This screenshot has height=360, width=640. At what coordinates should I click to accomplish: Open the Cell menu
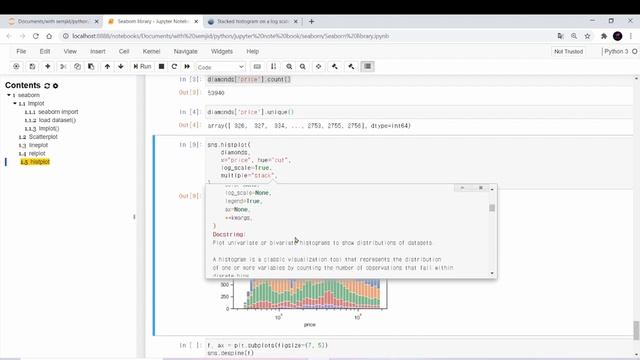[124, 51]
